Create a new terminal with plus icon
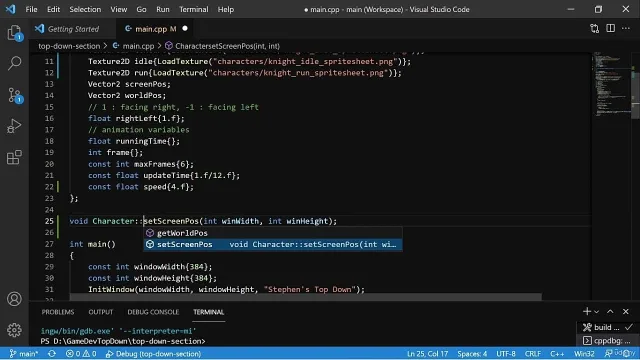640x360 pixels. pos(587,311)
